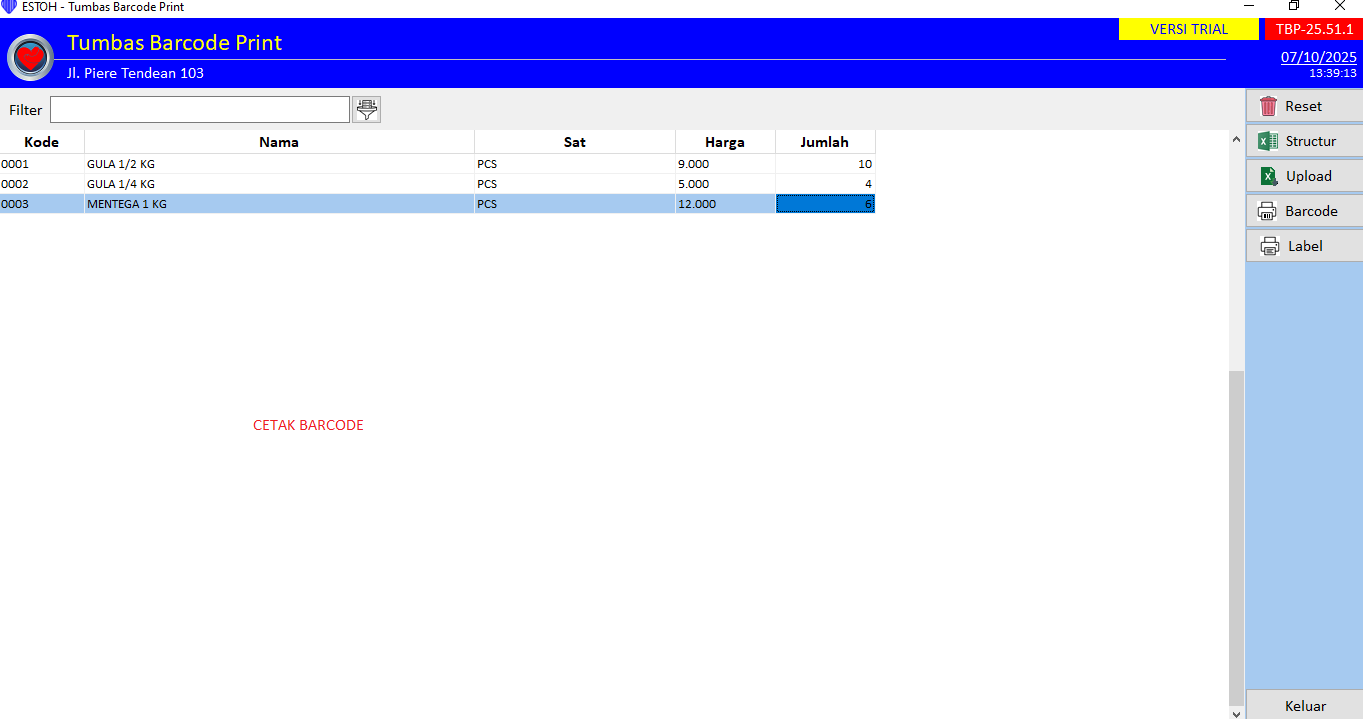Click the Tumbas Barcode Print title
The image size is (1363, 719).
(x=174, y=43)
